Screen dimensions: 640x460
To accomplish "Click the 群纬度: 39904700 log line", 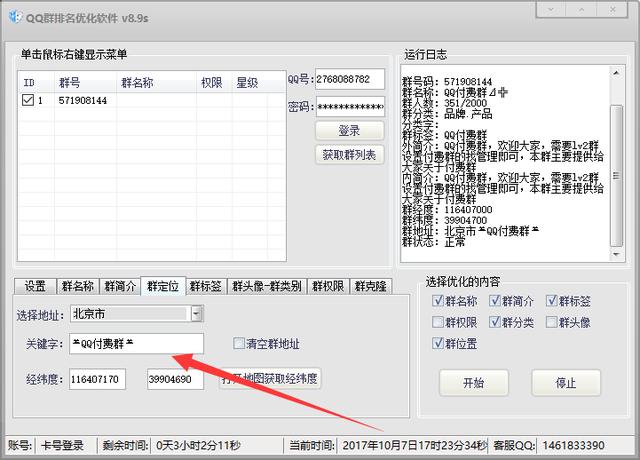I will coord(445,220).
